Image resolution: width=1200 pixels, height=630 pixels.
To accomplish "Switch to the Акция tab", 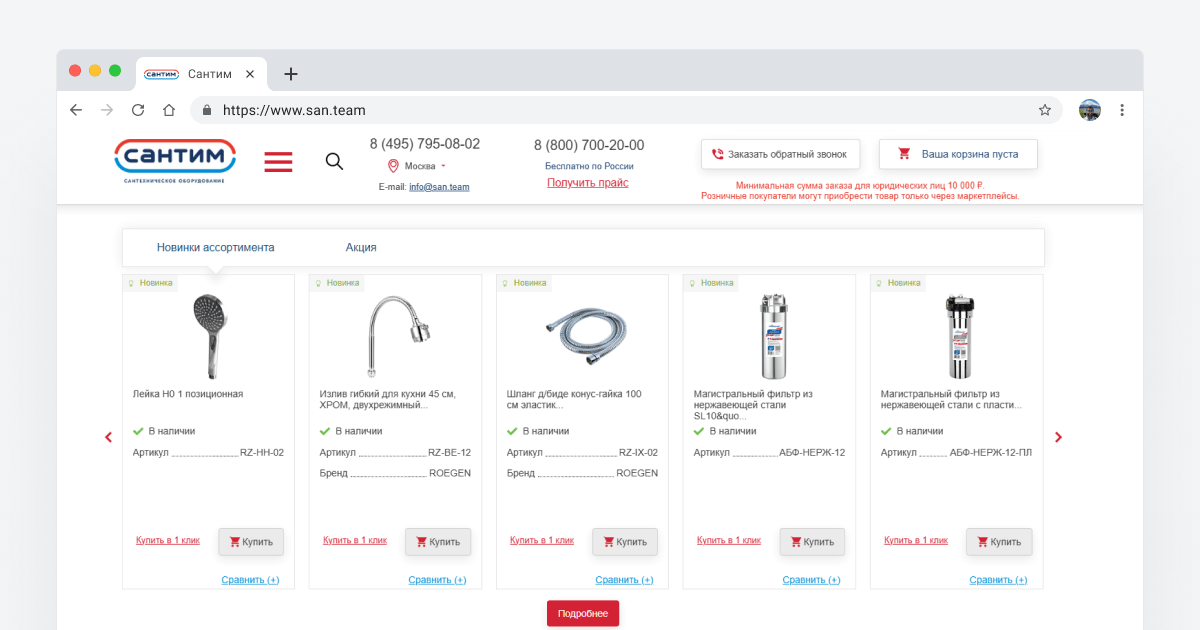I will tap(361, 247).
